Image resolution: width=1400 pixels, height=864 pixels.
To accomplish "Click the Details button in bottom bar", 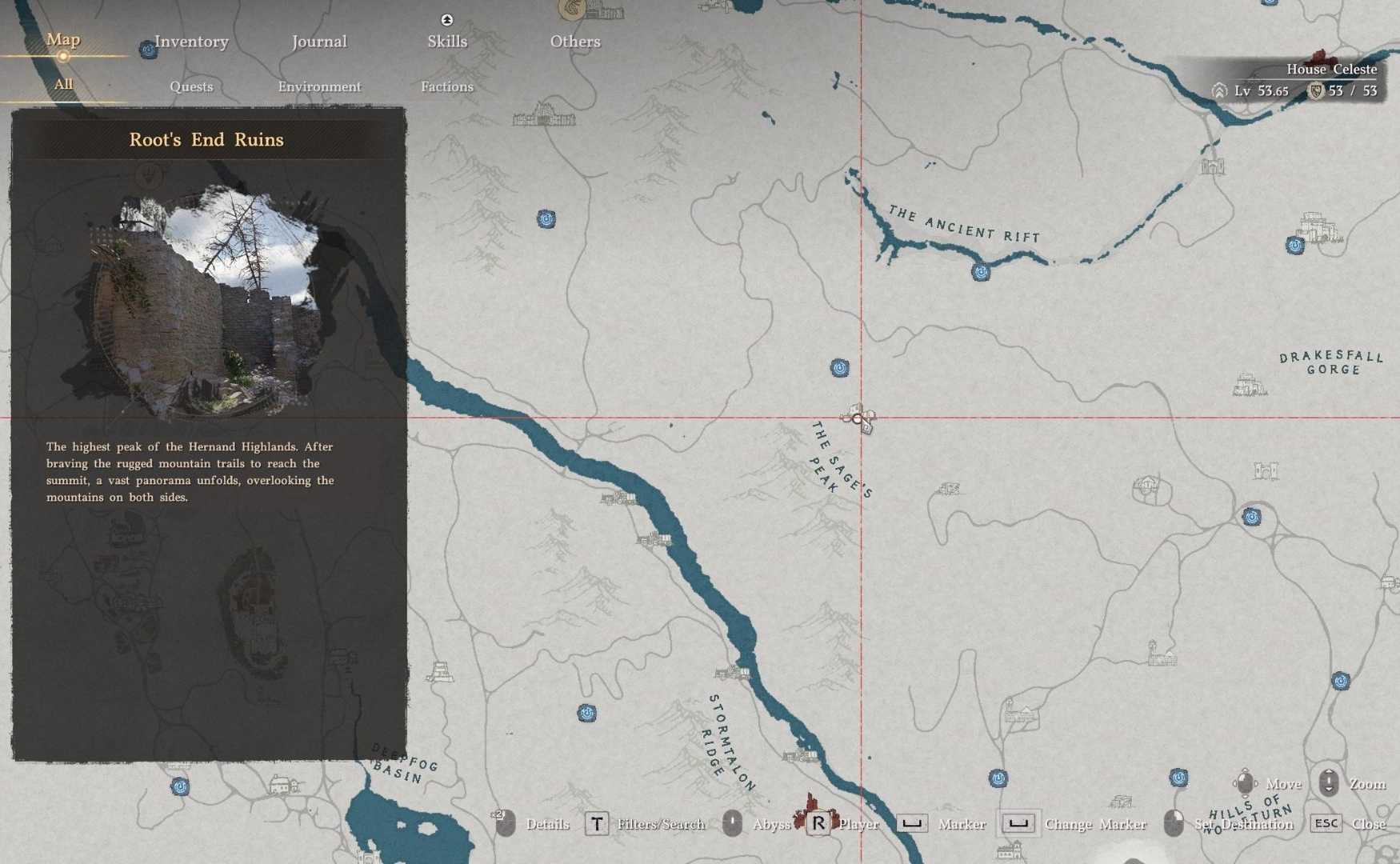I will [x=534, y=824].
